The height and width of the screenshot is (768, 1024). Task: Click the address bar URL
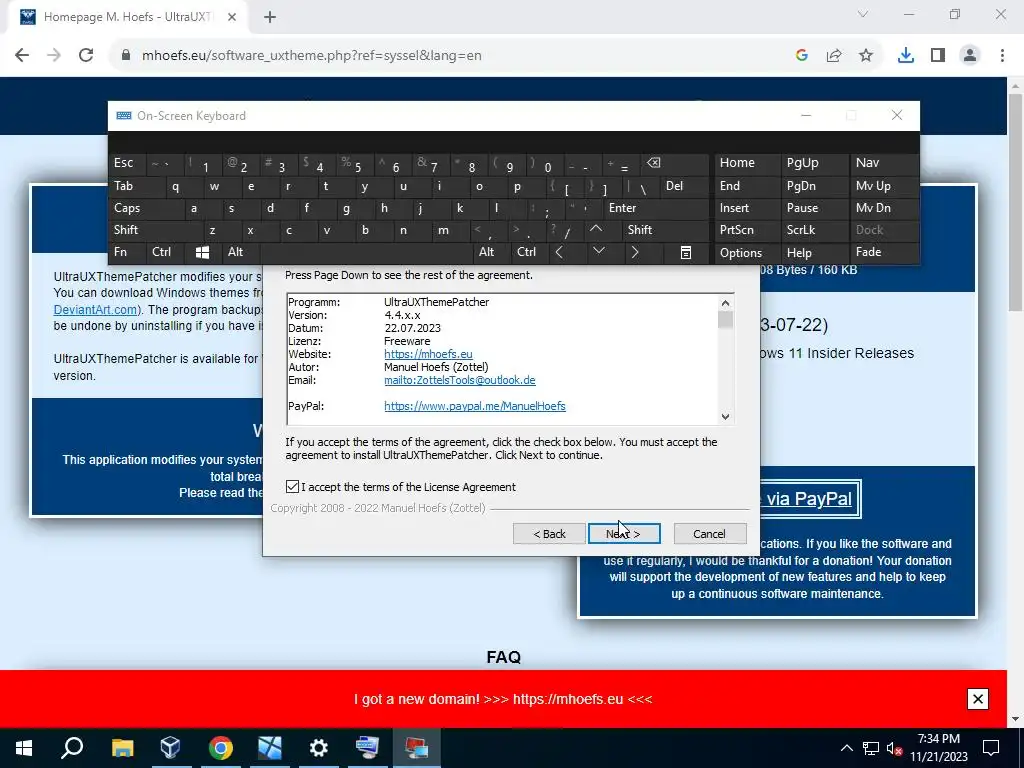(312, 56)
